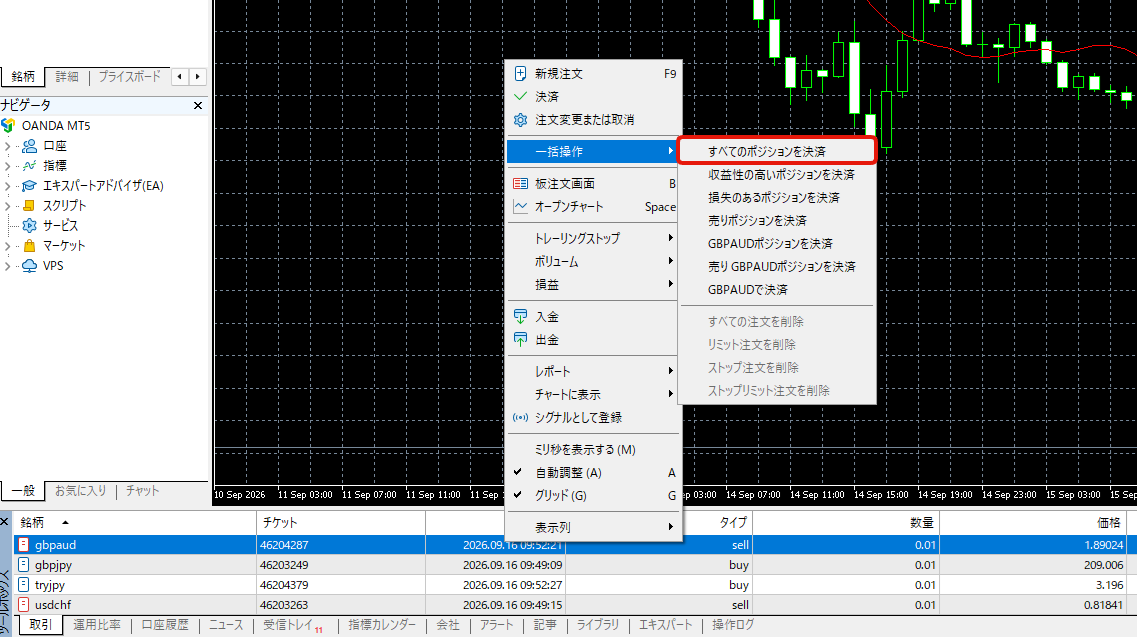Click the 入金 deposit icon
The image size is (1137, 637).
click(x=520, y=316)
